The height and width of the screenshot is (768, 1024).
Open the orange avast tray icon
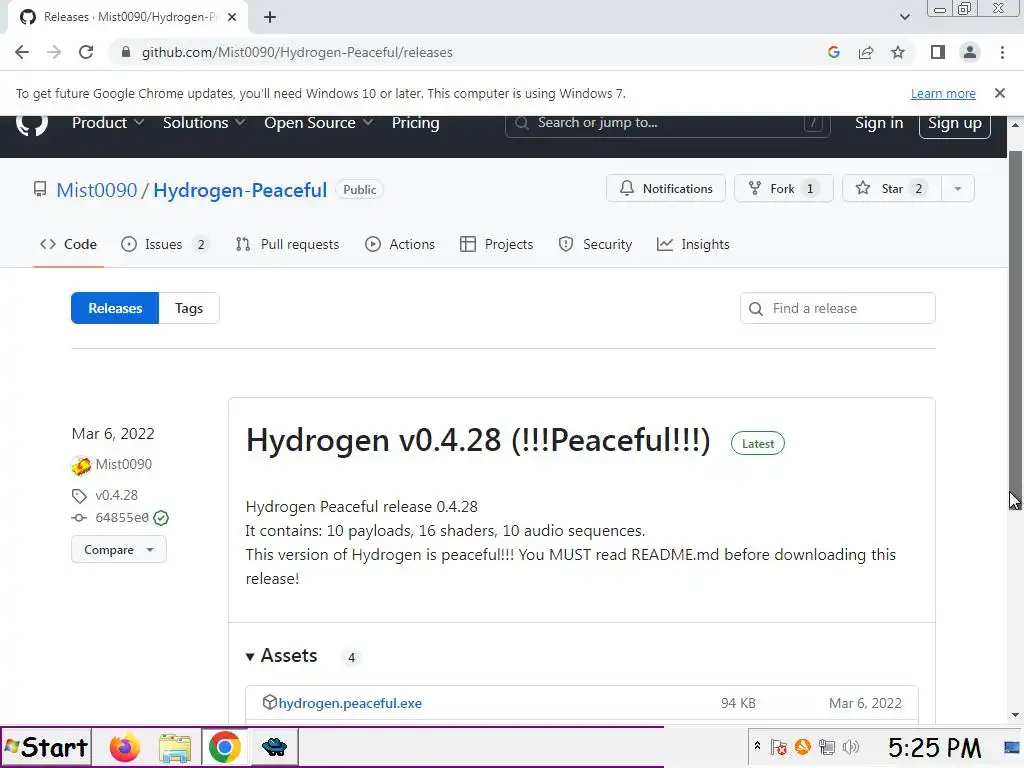(803, 746)
